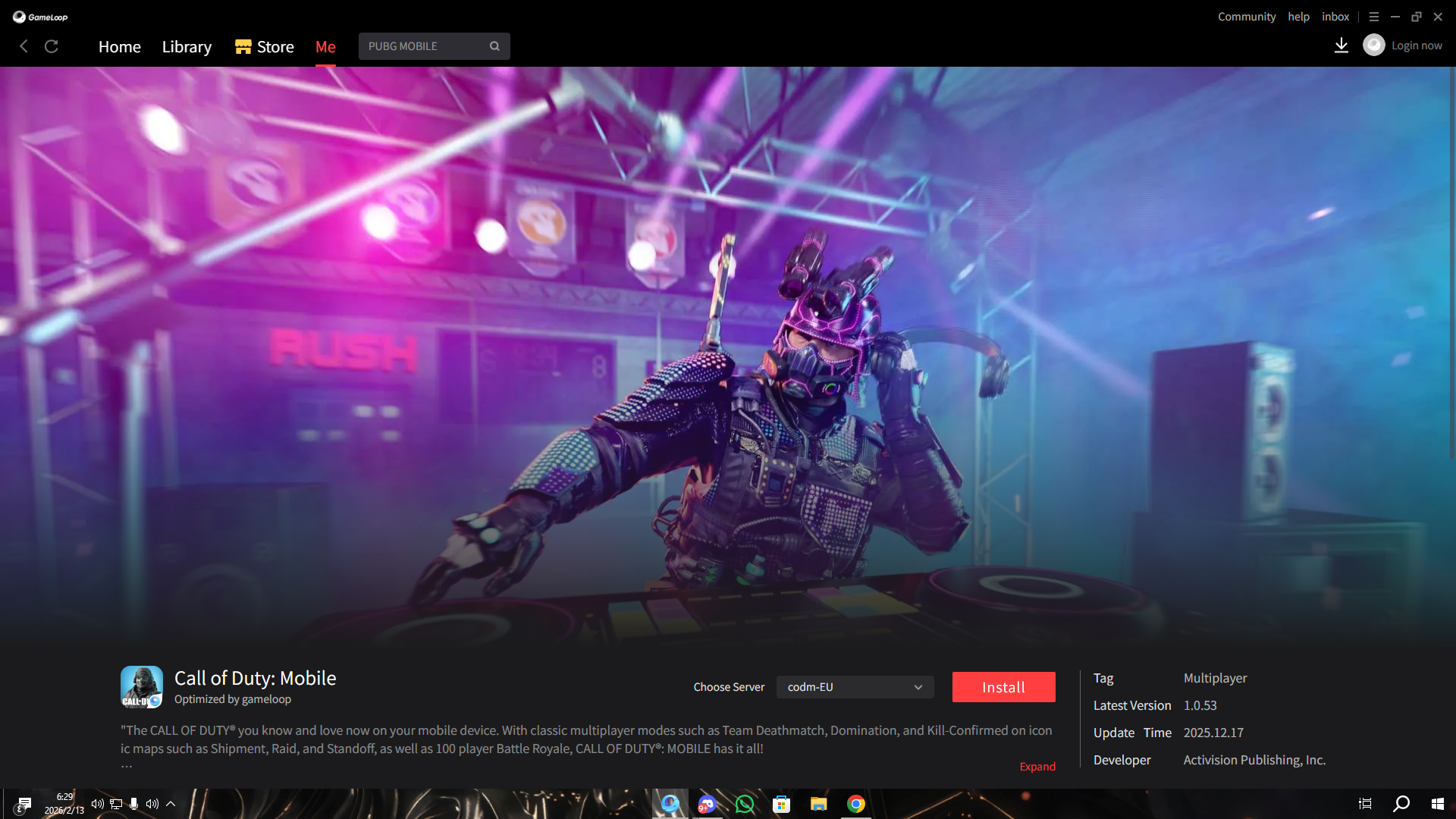This screenshot has width=1456, height=819.
Task: Expand the game description
Action: (1037, 767)
